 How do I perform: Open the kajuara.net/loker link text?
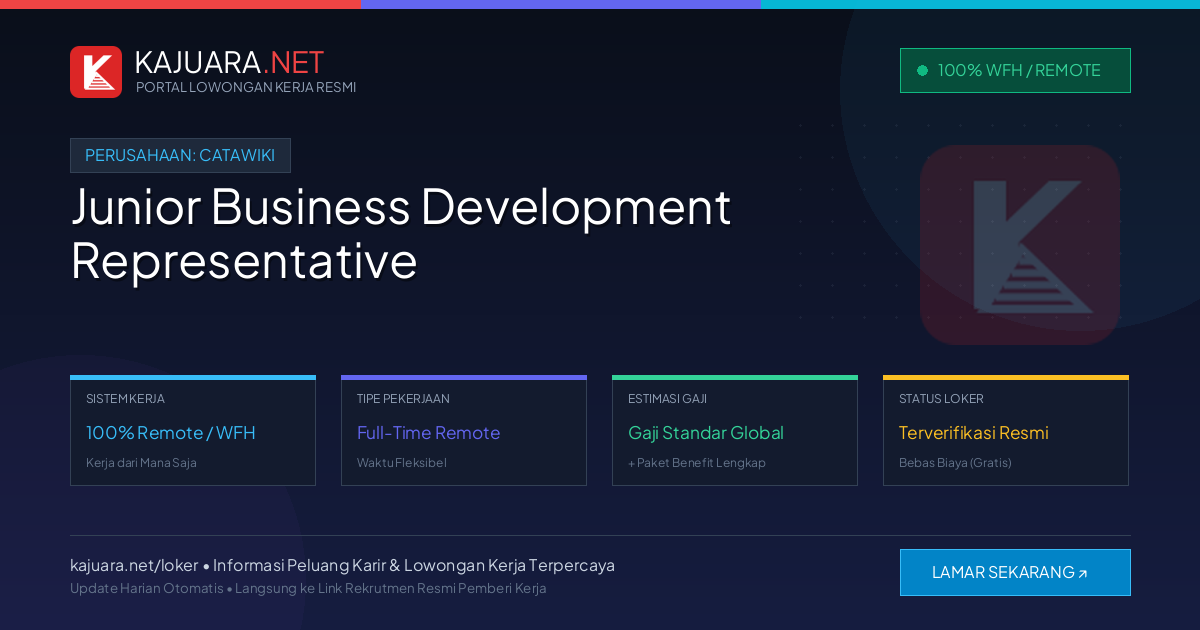[134, 565]
